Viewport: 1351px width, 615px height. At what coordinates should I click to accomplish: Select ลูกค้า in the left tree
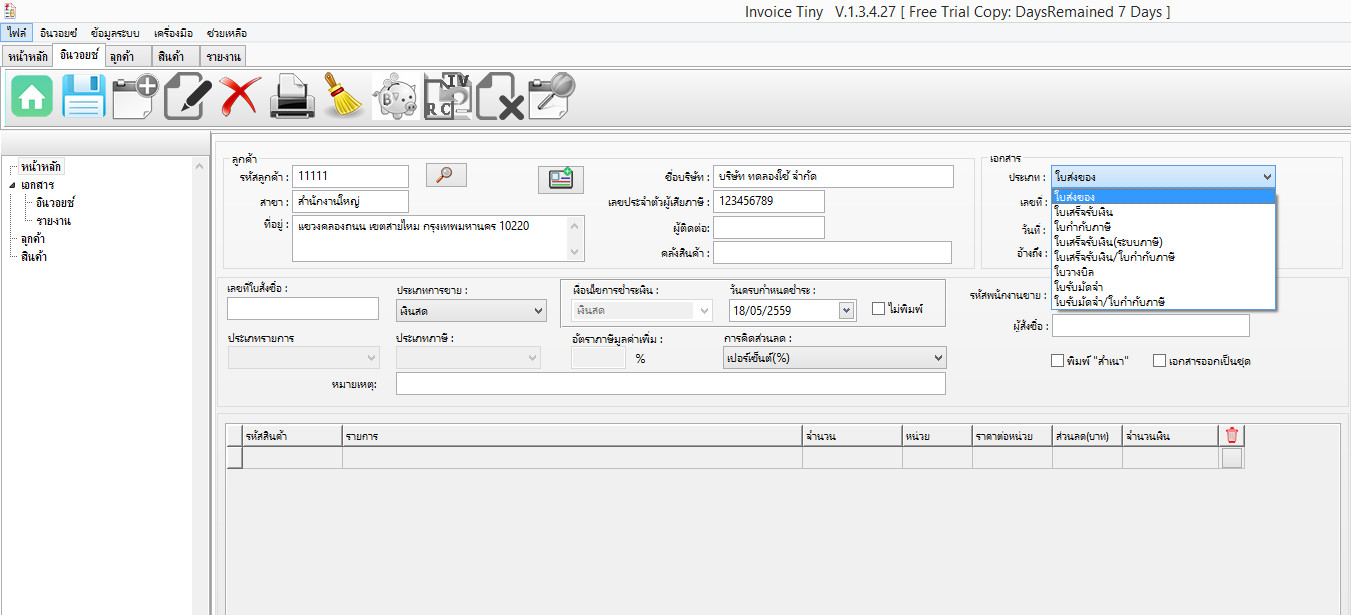click(x=33, y=239)
